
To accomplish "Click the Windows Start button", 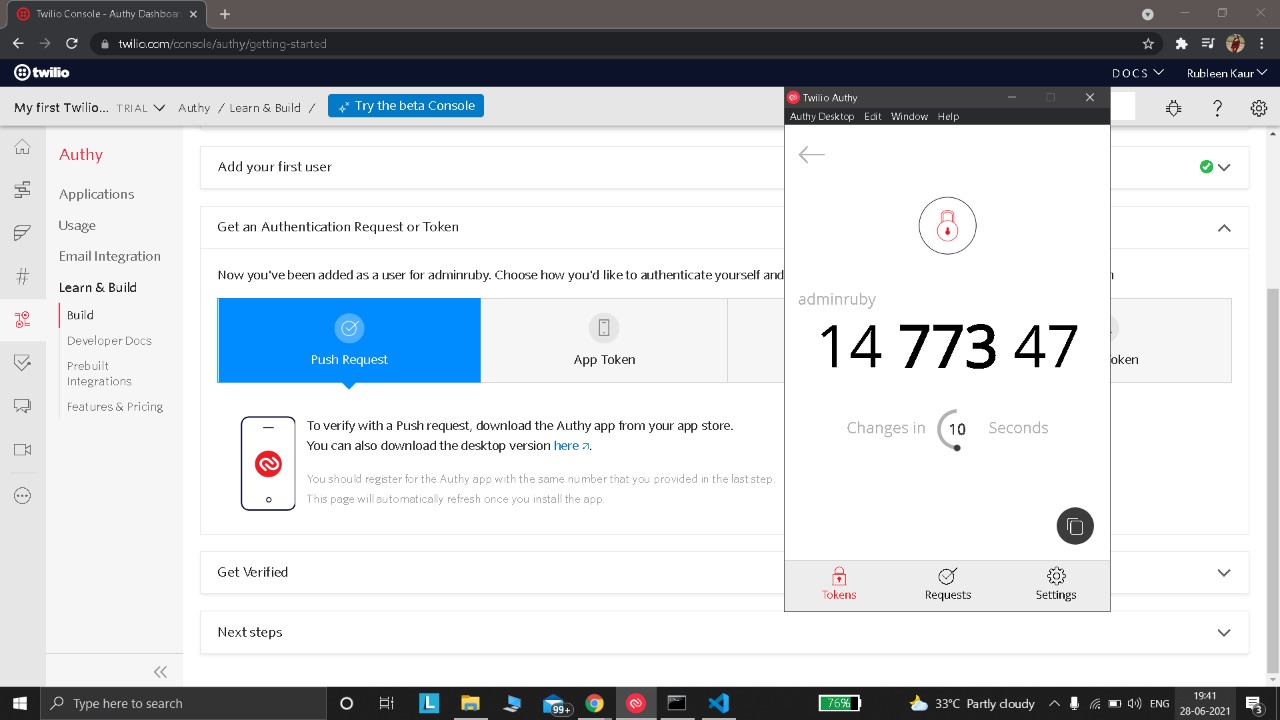I will [20, 703].
